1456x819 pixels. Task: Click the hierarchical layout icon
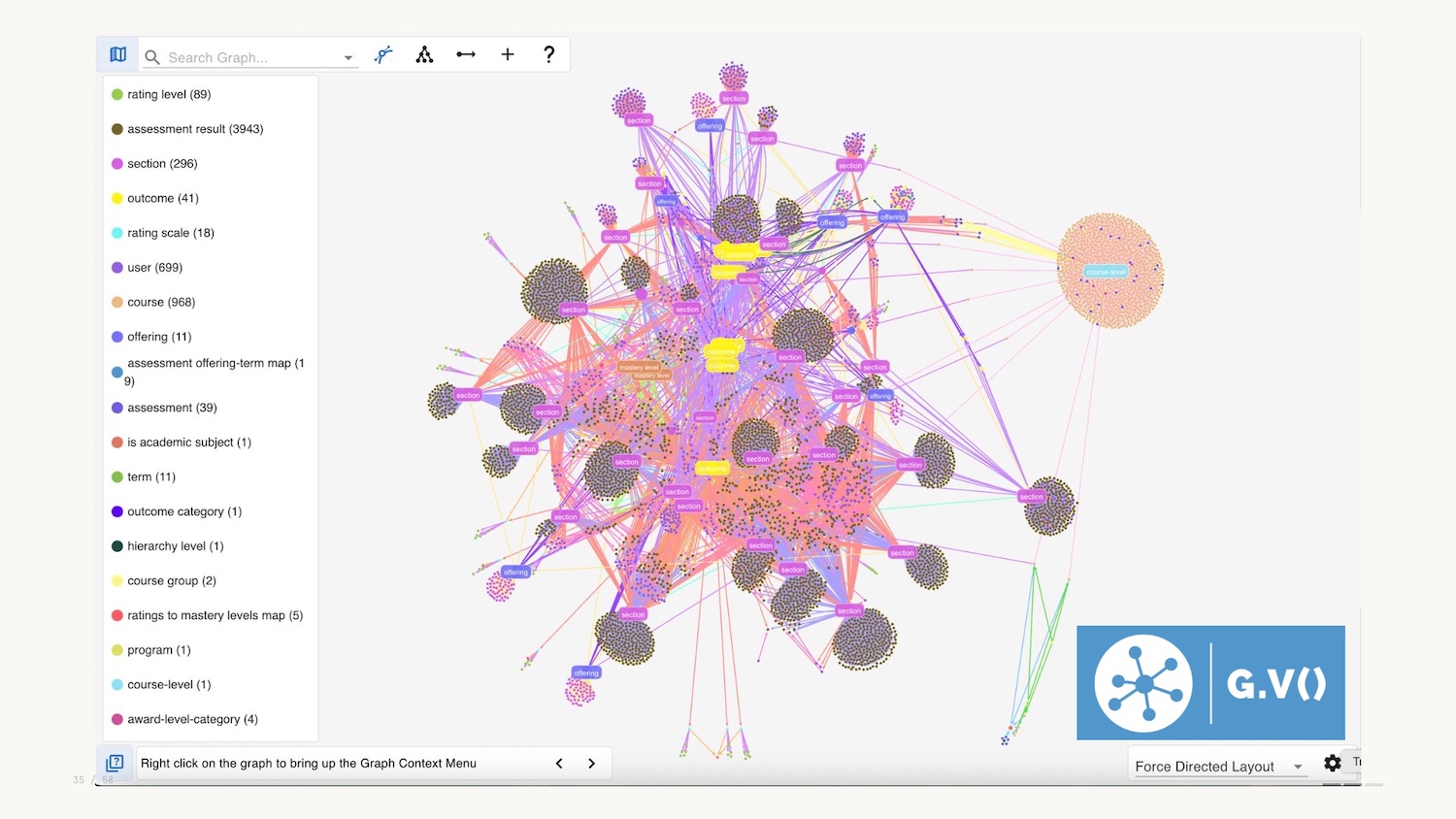coord(424,54)
